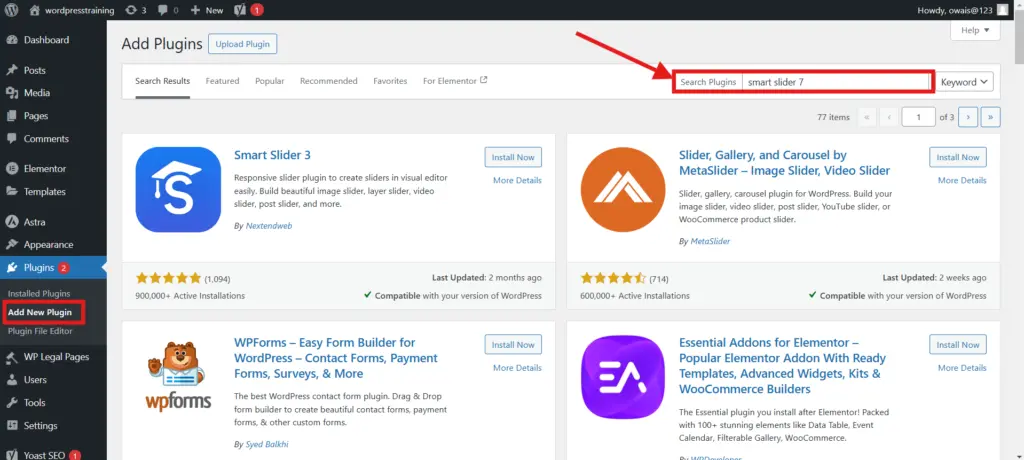Go to the next results page arrow
This screenshot has width=1024, height=460.
click(x=969, y=117)
